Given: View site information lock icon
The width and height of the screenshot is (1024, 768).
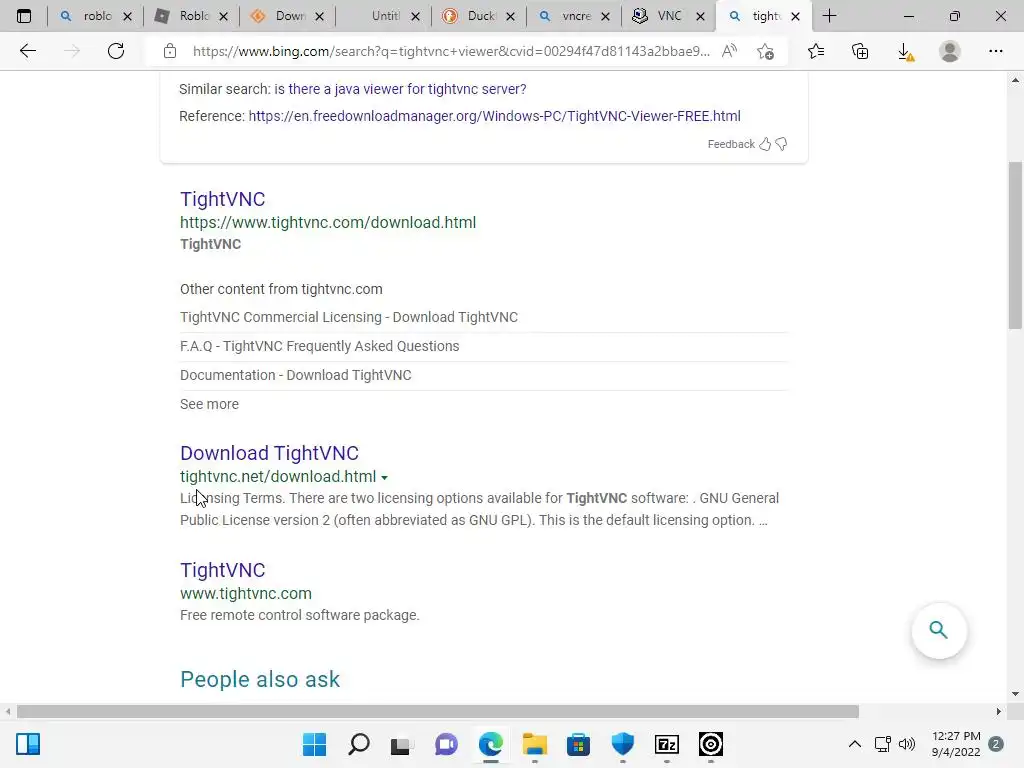Looking at the screenshot, I should click(170, 51).
